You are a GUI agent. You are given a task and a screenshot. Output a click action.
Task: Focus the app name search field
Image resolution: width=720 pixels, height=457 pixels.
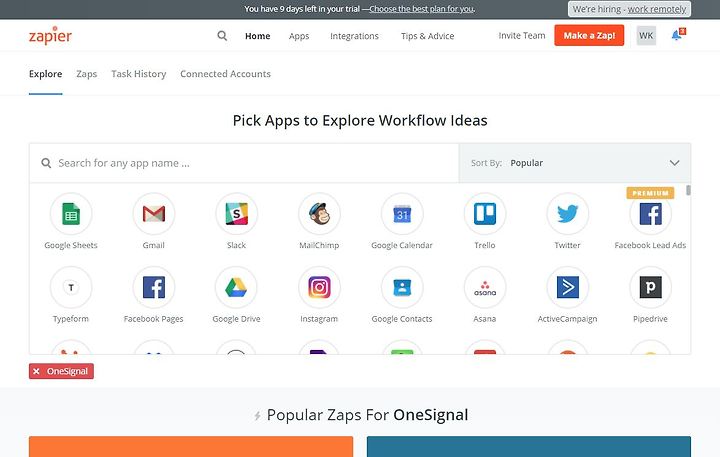point(244,163)
